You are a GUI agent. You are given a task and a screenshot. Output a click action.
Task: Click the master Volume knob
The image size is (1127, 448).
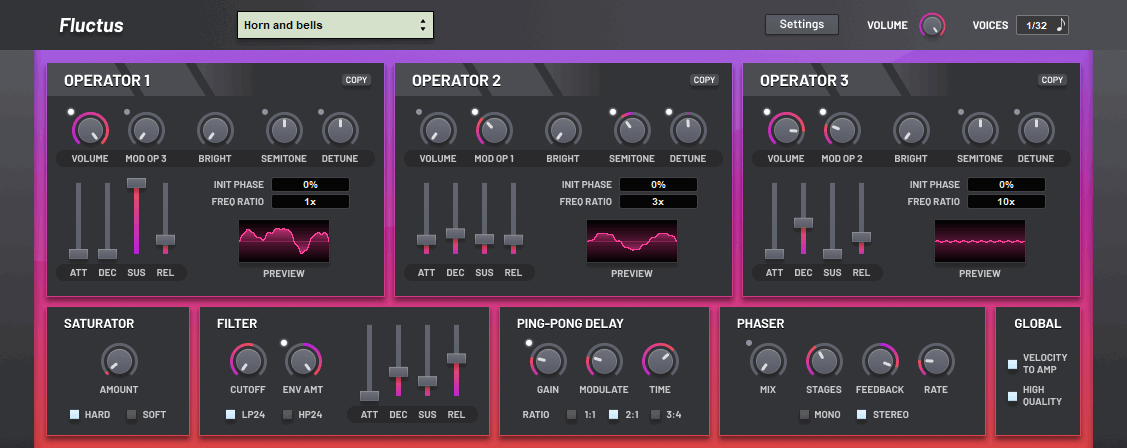[932, 26]
